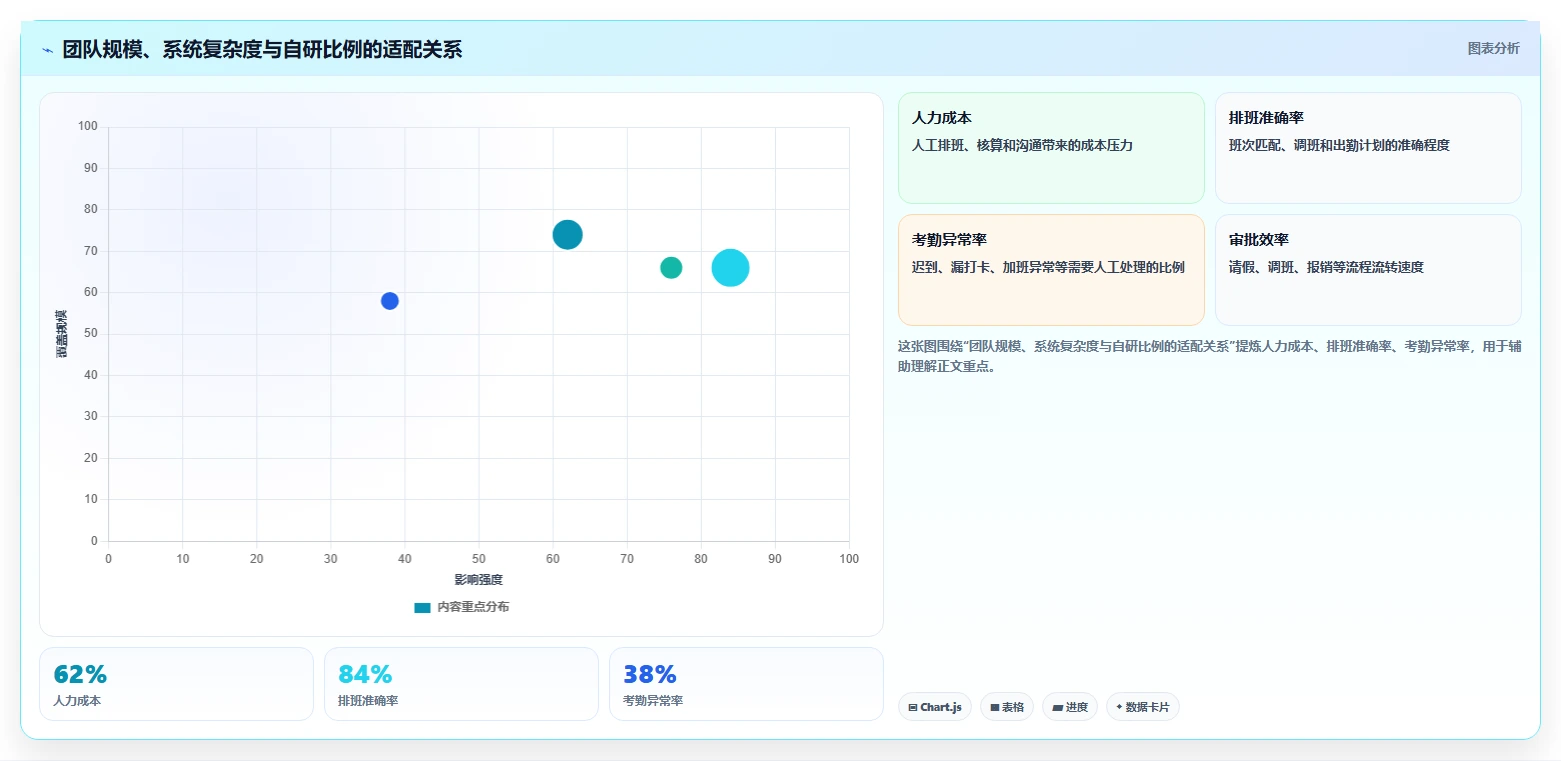
Task: Click the 84% 排班准确率 stat card
Action: [461, 684]
